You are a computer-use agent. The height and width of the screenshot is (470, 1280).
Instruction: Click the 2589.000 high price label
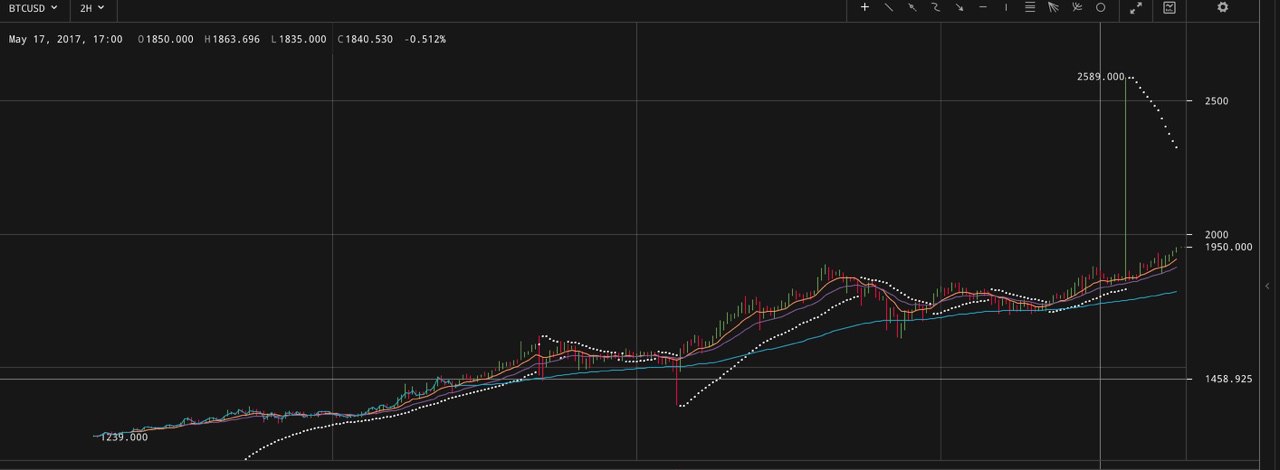tap(1100, 77)
